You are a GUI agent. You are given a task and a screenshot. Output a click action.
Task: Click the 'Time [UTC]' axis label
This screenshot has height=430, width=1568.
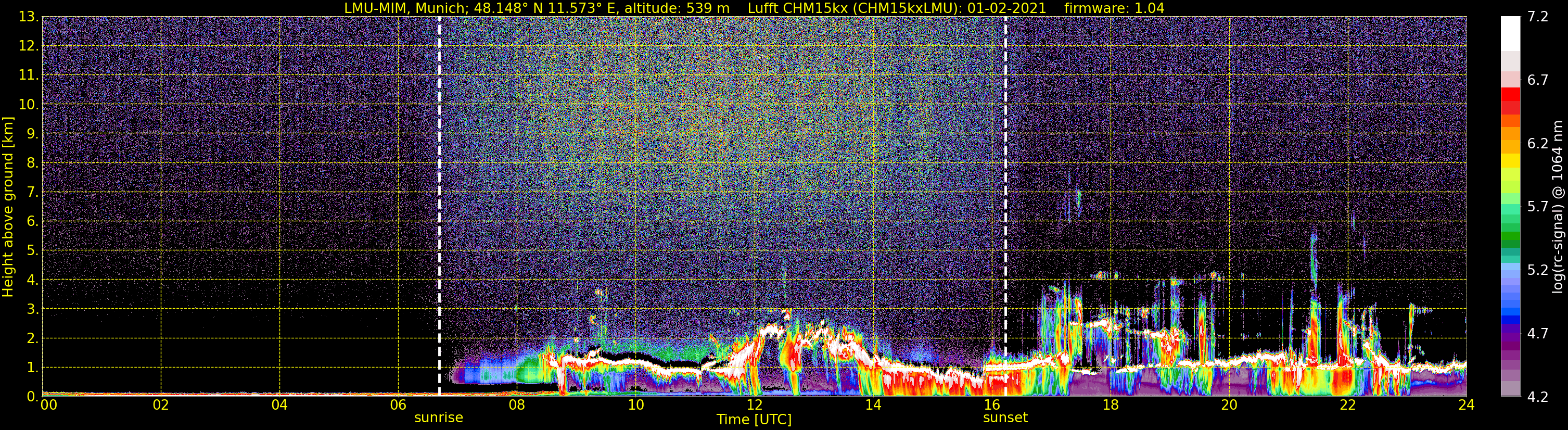coord(754,420)
